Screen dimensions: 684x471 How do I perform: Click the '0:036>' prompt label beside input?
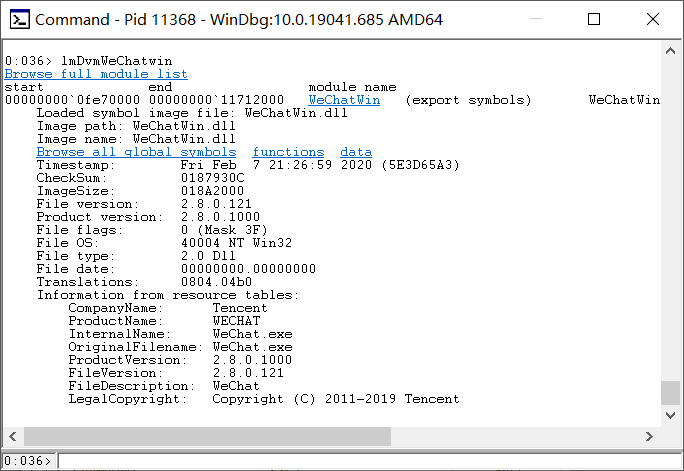pyautogui.click(x=28, y=461)
